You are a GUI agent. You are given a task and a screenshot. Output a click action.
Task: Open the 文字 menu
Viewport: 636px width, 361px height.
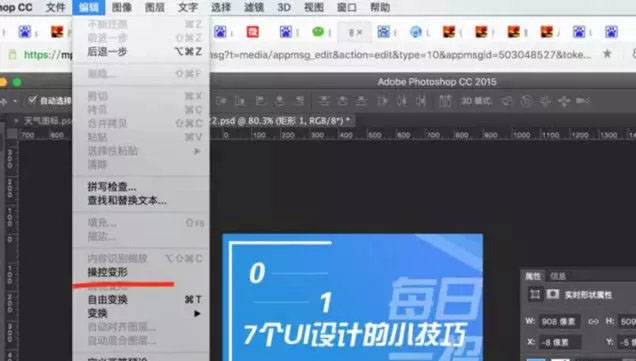pos(188,7)
